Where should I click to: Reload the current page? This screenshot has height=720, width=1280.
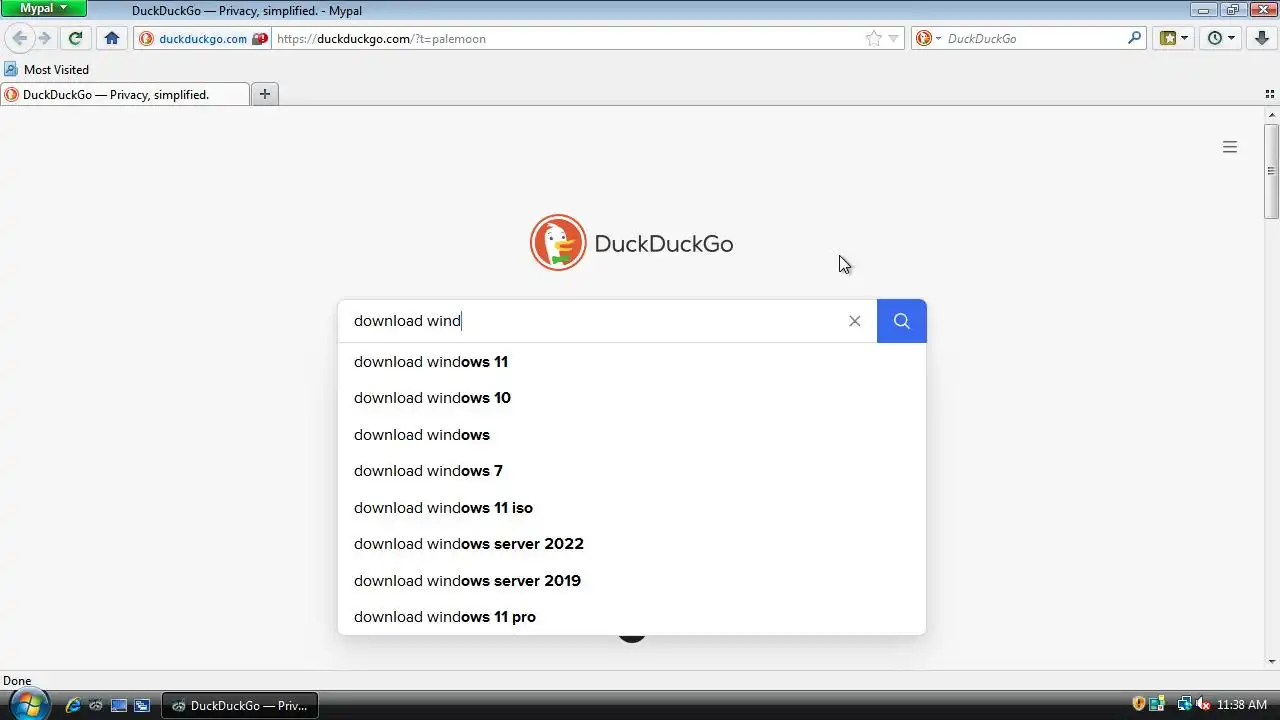click(75, 38)
